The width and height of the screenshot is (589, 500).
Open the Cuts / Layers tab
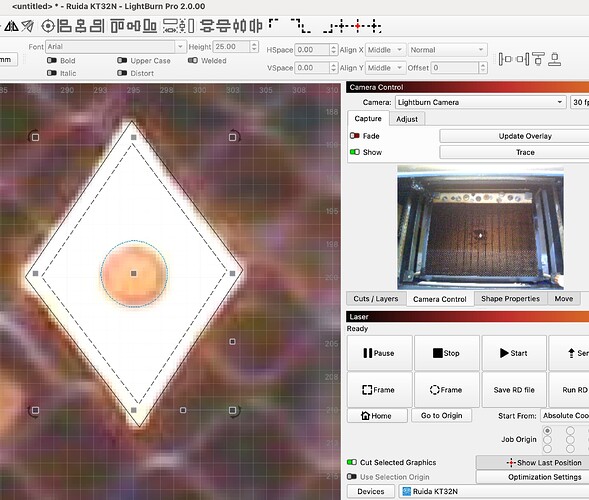376,299
